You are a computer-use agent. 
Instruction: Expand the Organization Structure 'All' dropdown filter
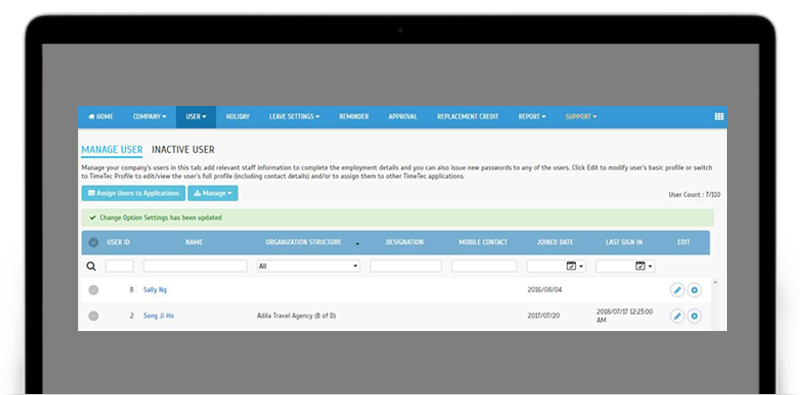point(308,266)
